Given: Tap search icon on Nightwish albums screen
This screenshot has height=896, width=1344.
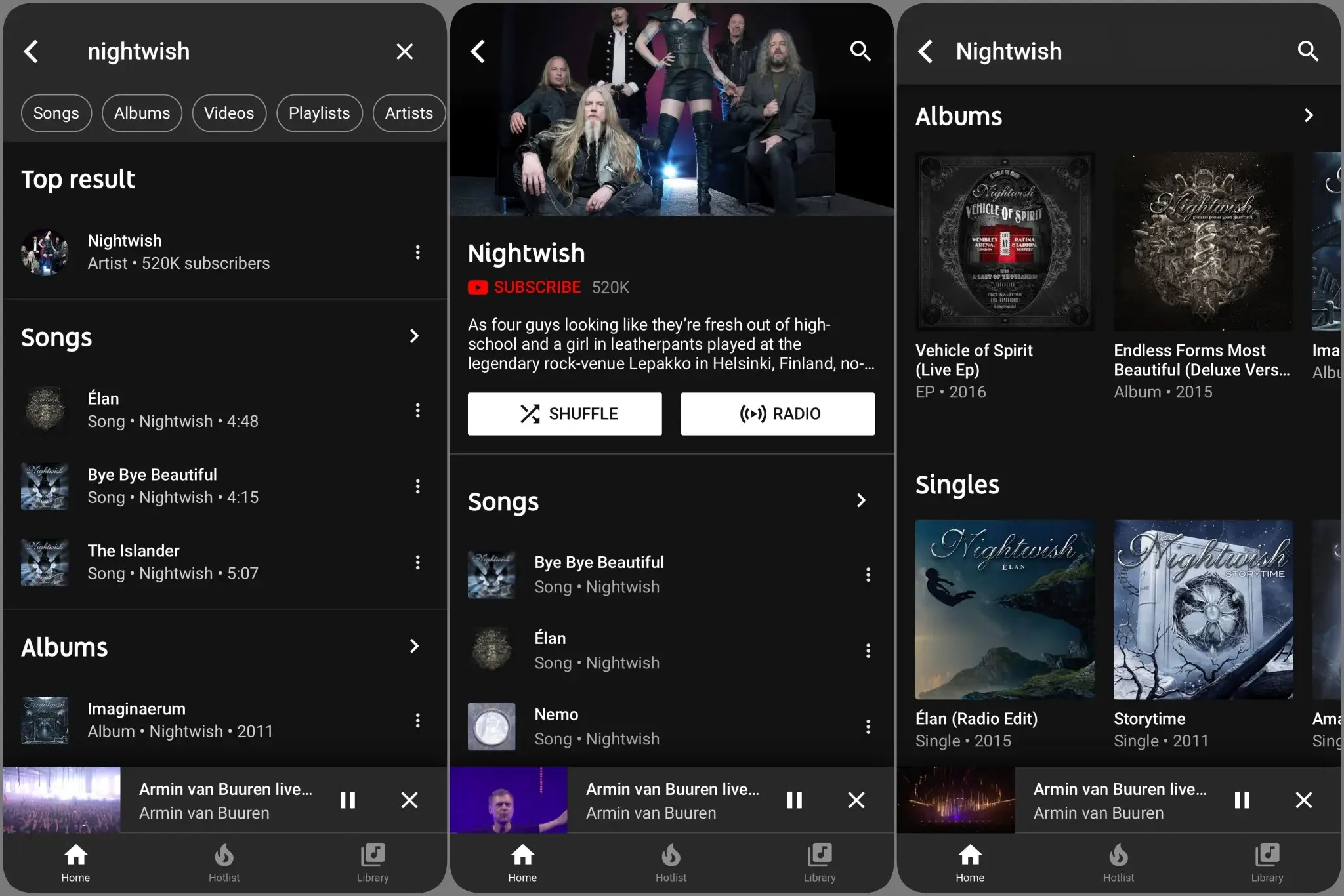Looking at the screenshot, I should 1308,51.
